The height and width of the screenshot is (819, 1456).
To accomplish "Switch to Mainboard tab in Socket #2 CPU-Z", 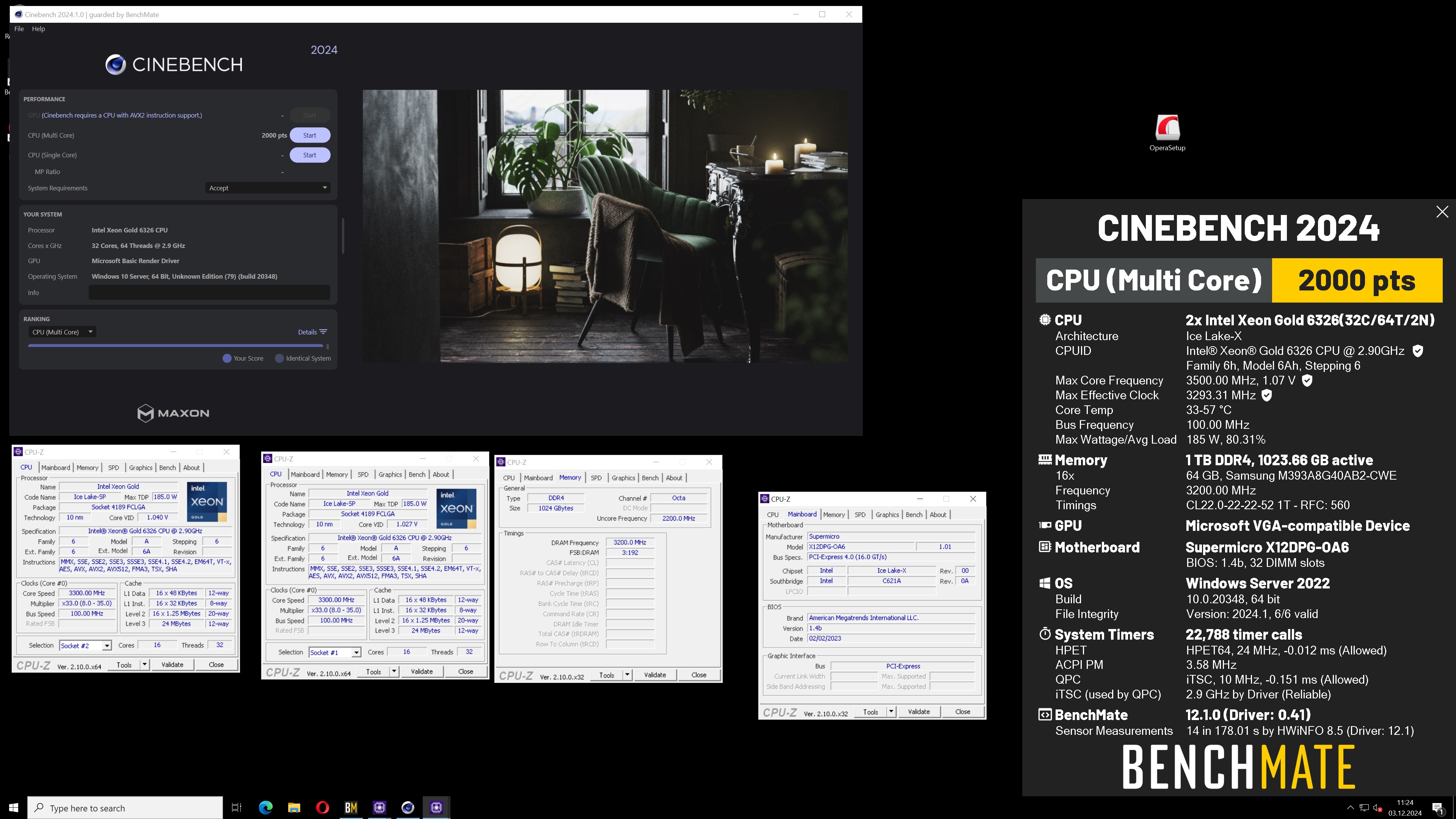I will pyautogui.click(x=56, y=468).
